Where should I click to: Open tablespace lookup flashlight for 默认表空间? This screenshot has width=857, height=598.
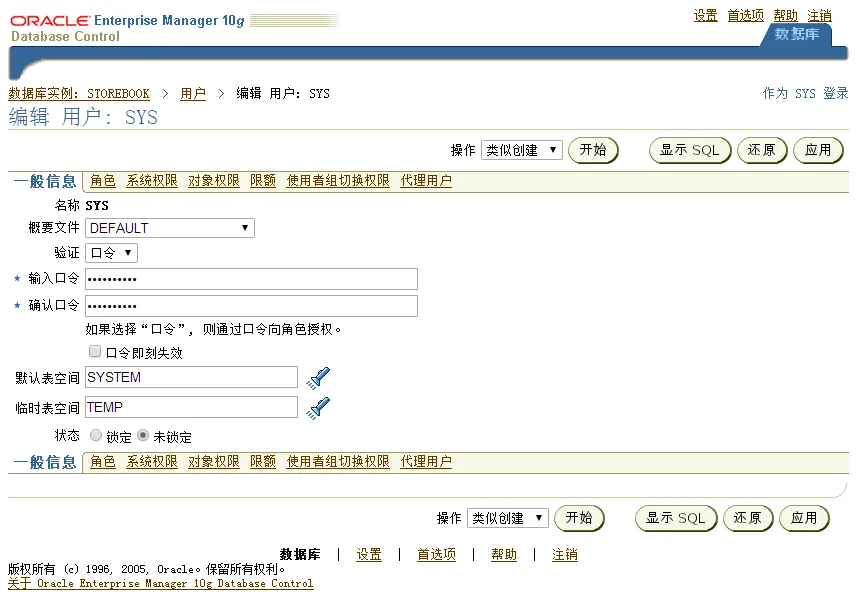[x=318, y=378]
